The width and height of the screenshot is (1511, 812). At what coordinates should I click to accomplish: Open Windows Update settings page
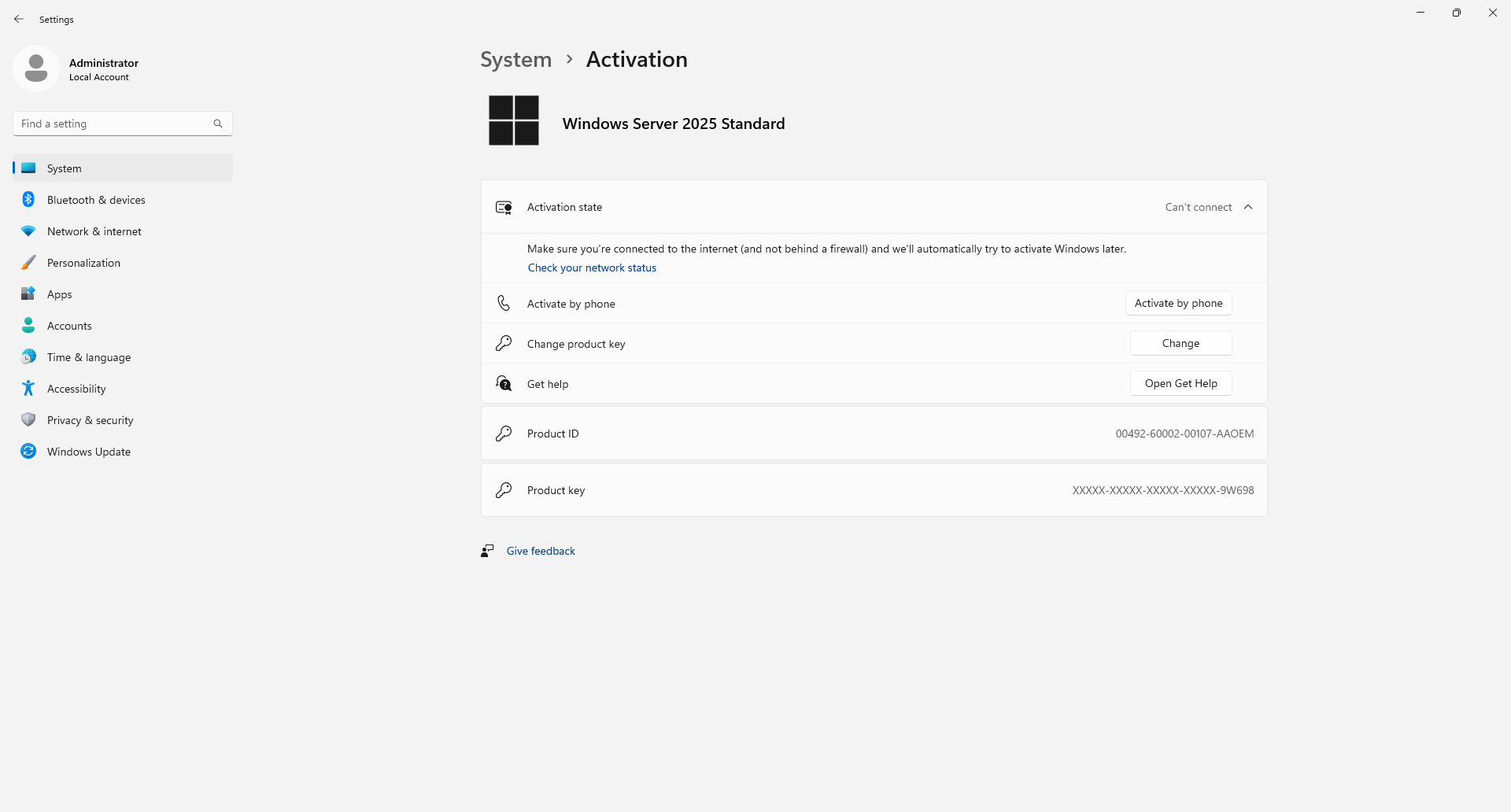pyautogui.click(x=89, y=452)
